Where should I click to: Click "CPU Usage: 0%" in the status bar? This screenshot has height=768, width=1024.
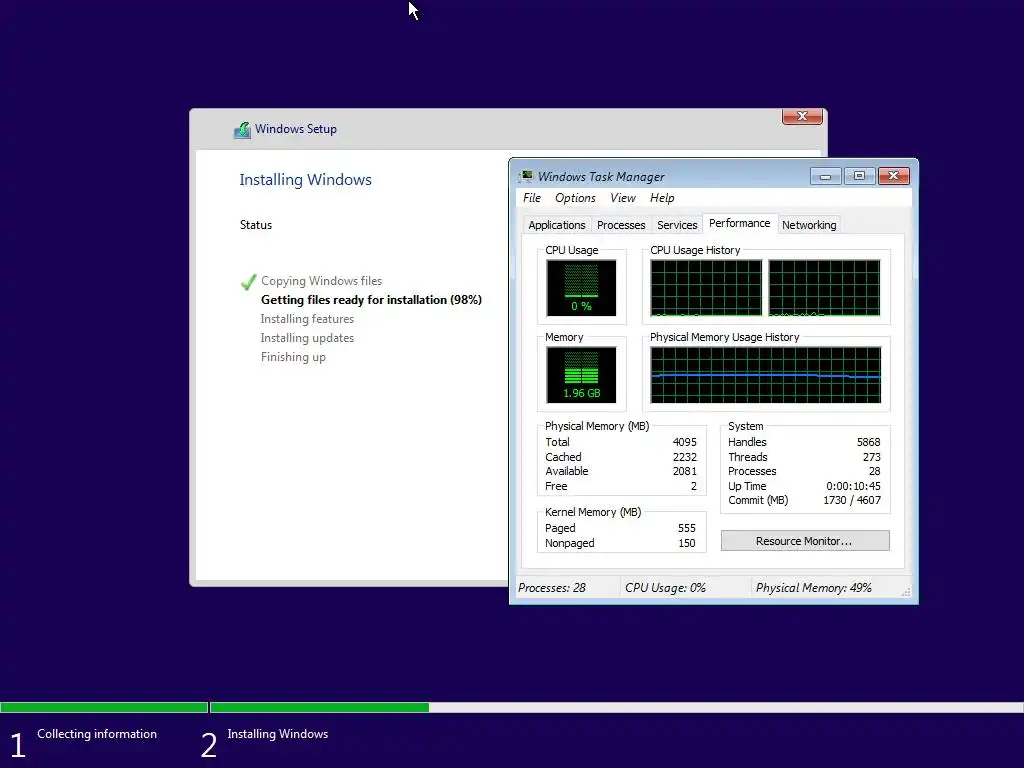coord(665,588)
